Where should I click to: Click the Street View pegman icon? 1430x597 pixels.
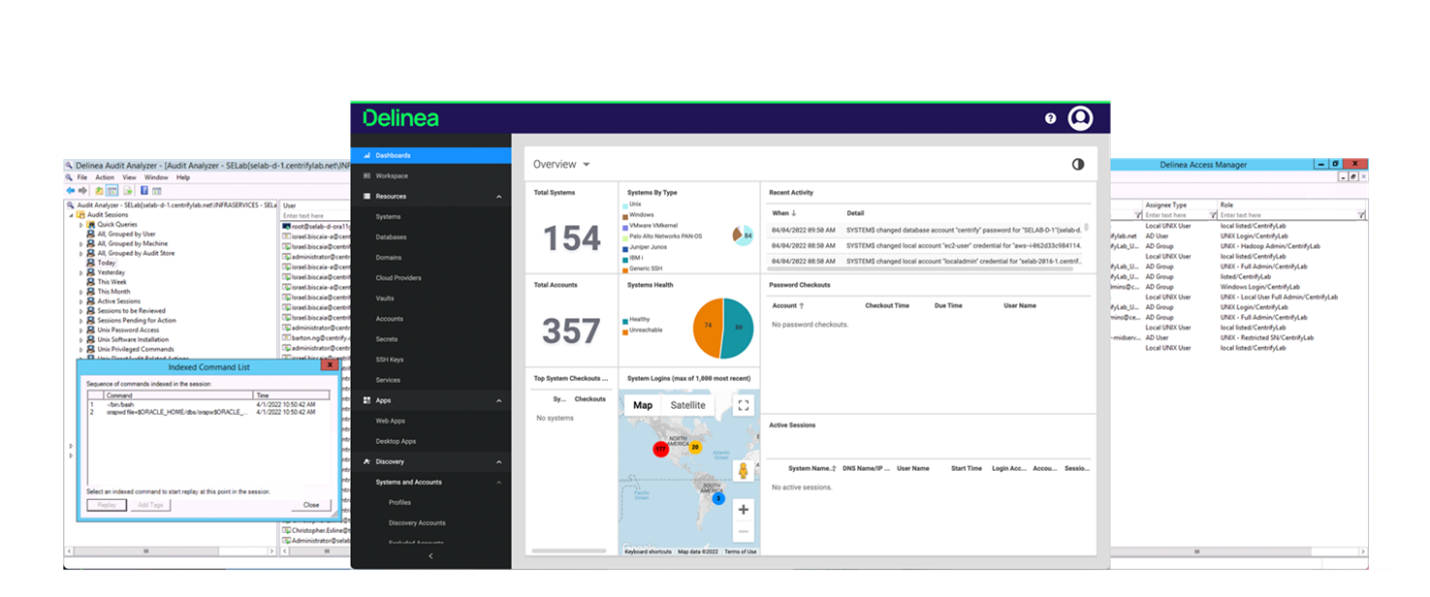pos(743,470)
